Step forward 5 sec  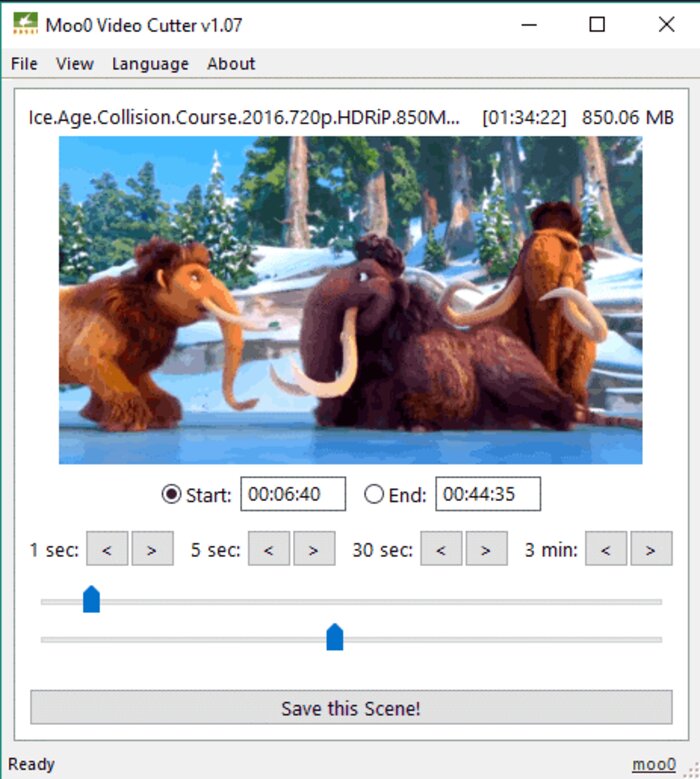(314, 548)
